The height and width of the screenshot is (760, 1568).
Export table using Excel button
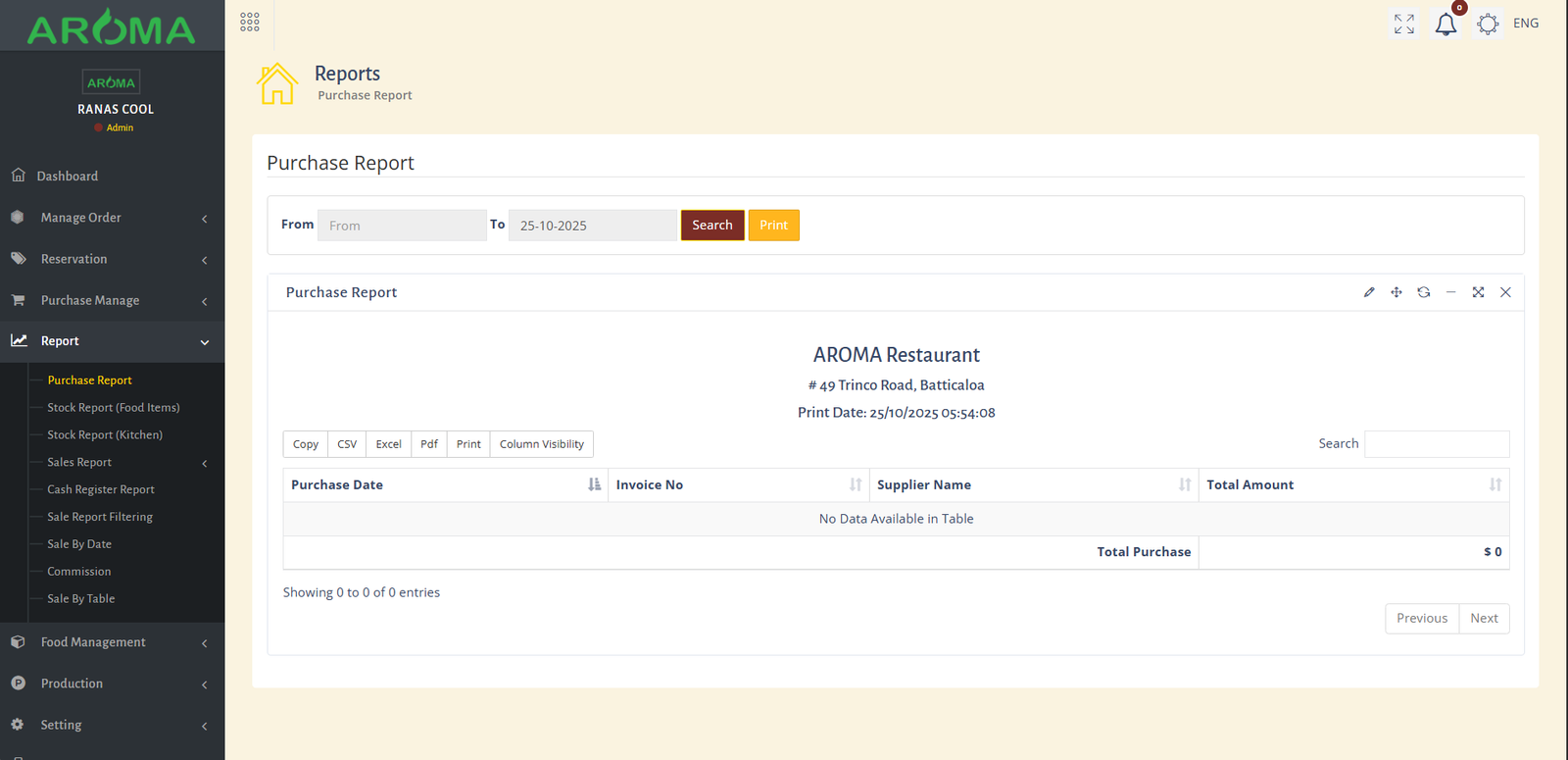pyautogui.click(x=388, y=444)
